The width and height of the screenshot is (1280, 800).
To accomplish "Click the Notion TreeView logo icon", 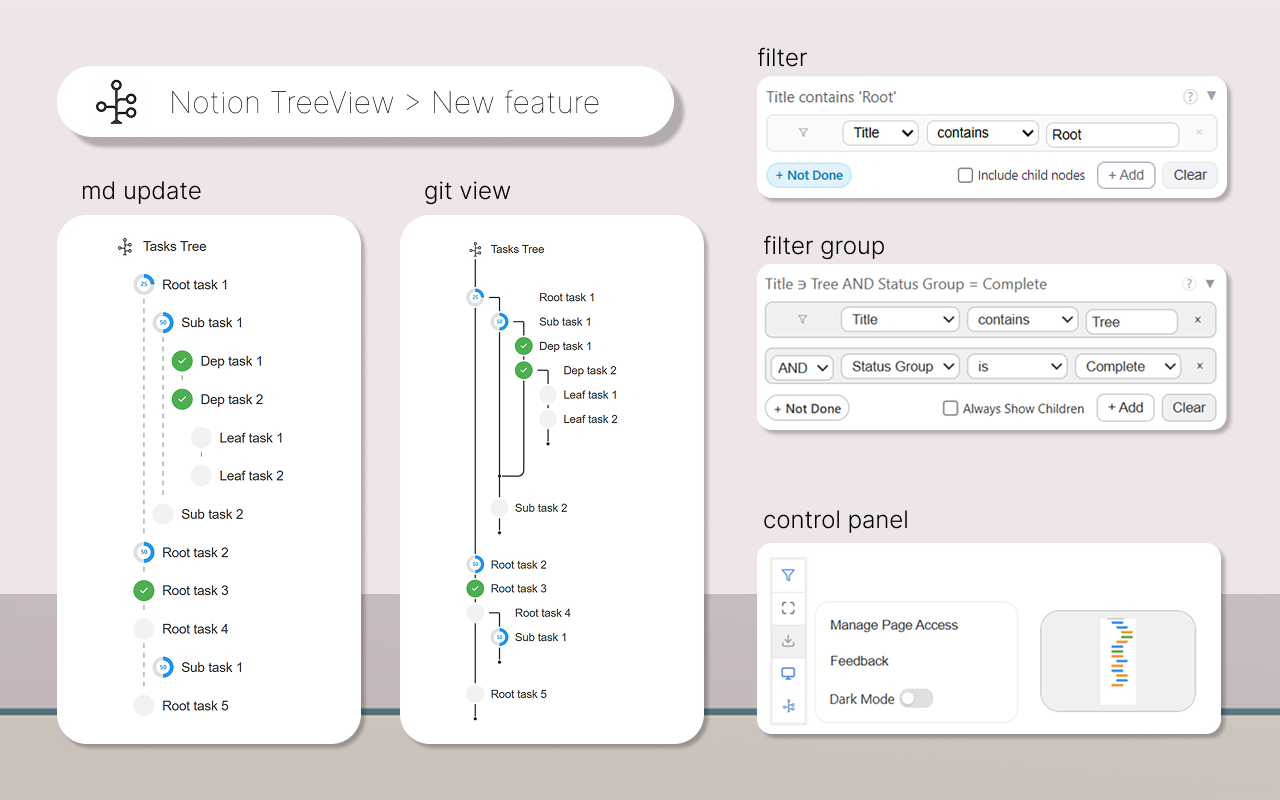I will (117, 102).
